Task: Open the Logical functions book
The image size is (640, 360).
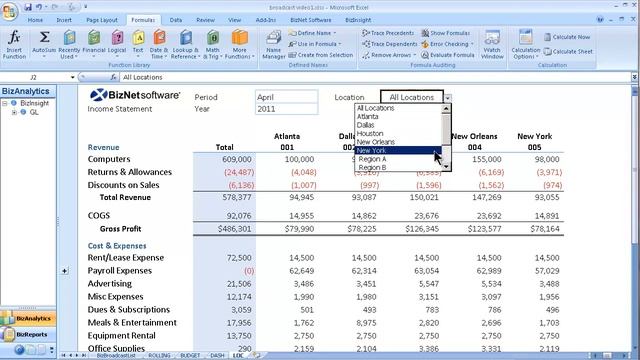Action: point(117,45)
